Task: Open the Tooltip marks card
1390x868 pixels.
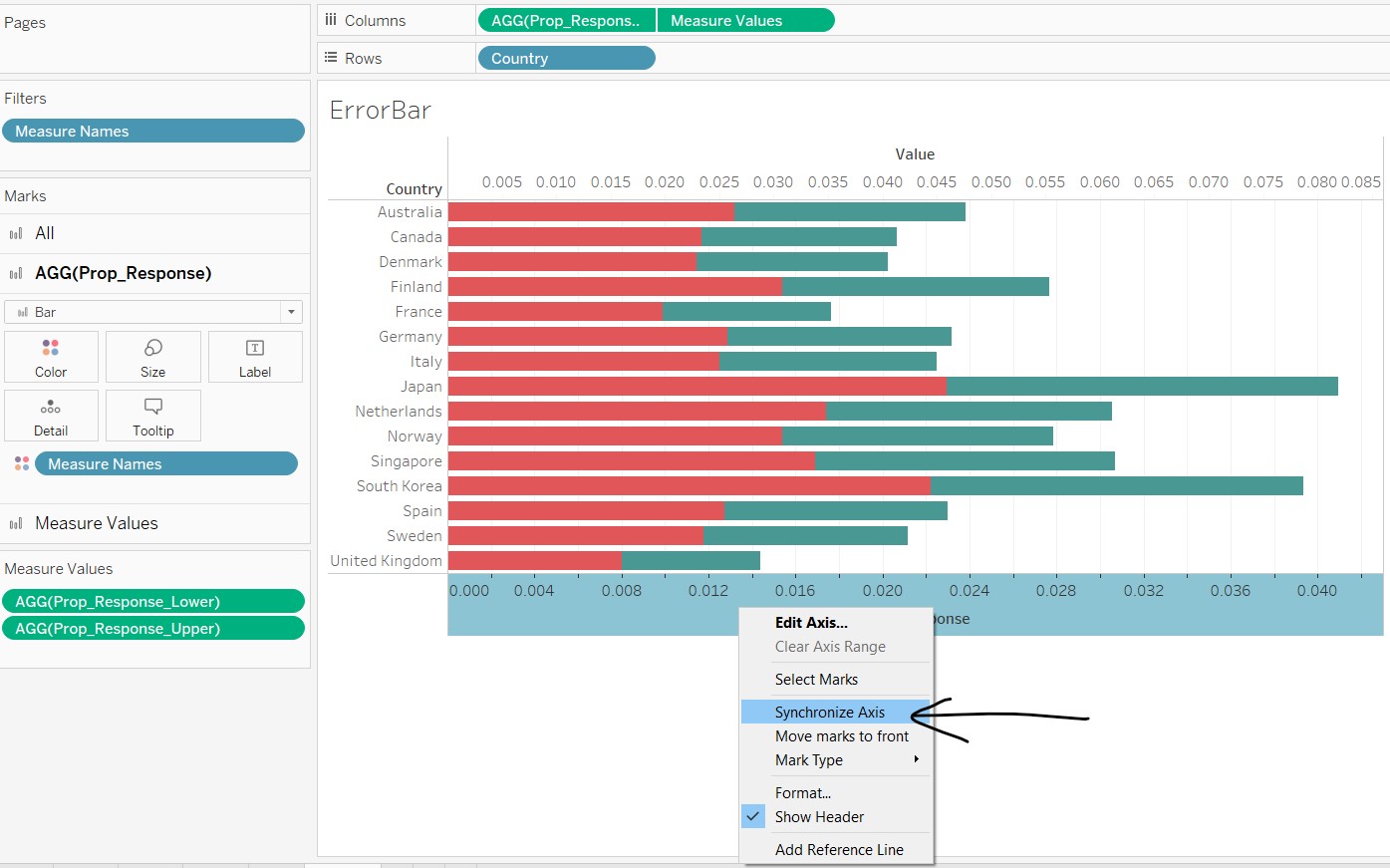Action: coord(152,416)
